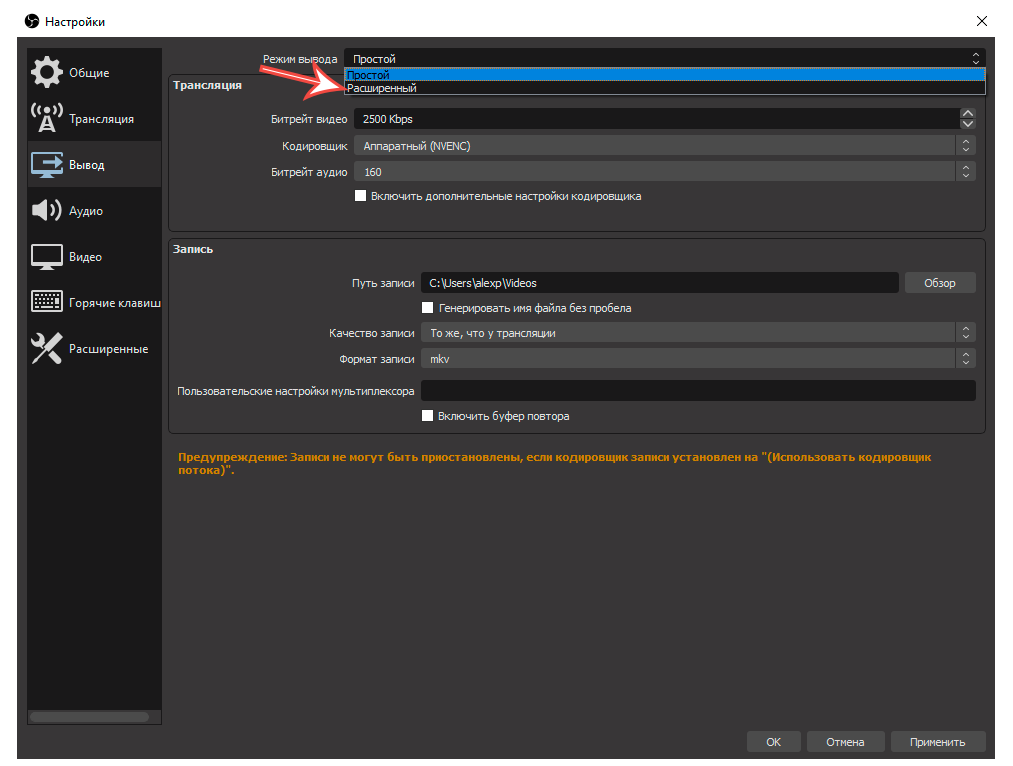The image size is (1013, 766).
Task: Click the Обзор browse button
Action: [x=939, y=283]
